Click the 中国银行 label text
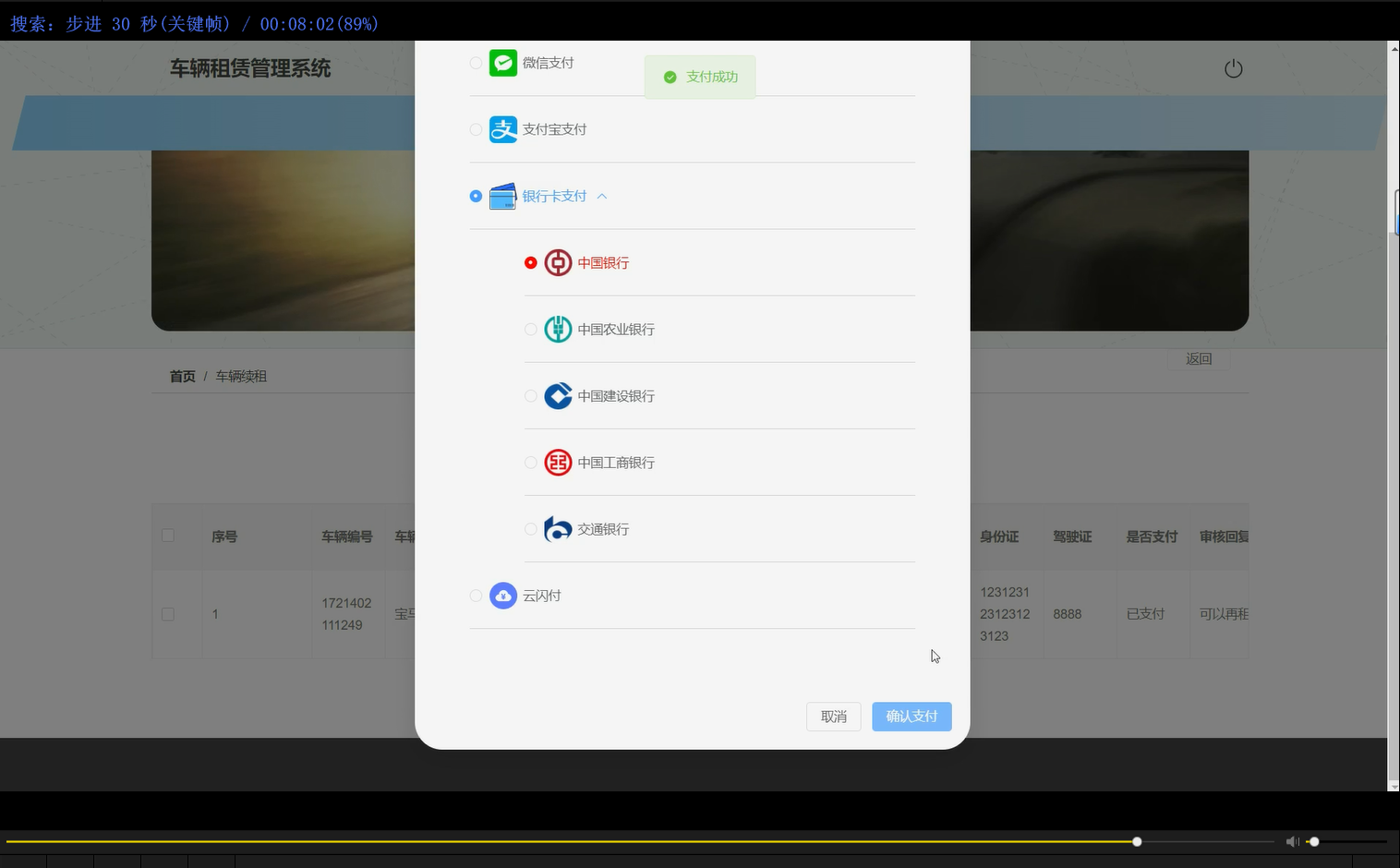Image resolution: width=1400 pixels, height=868 pixels. tap(603, 262)
